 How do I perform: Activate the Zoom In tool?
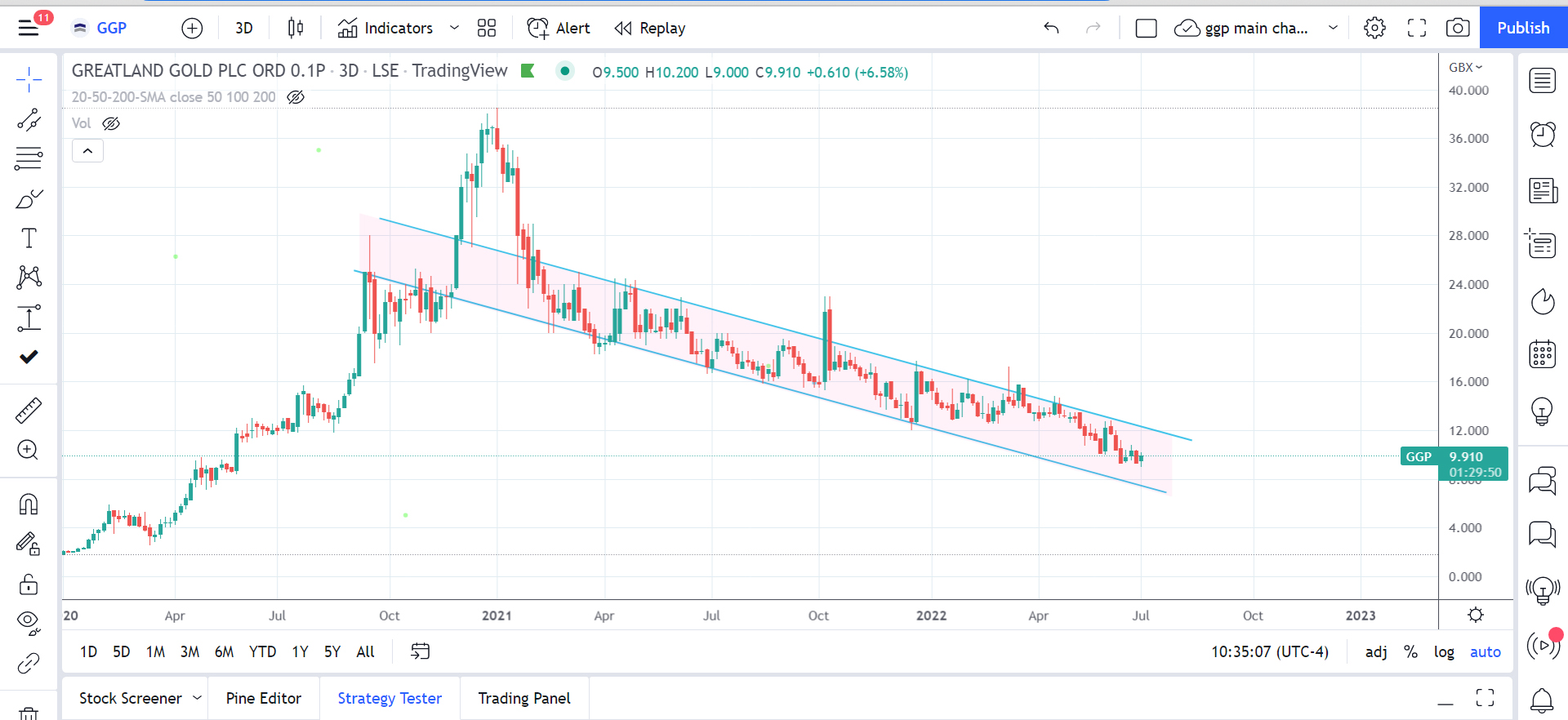click(29, 450)
